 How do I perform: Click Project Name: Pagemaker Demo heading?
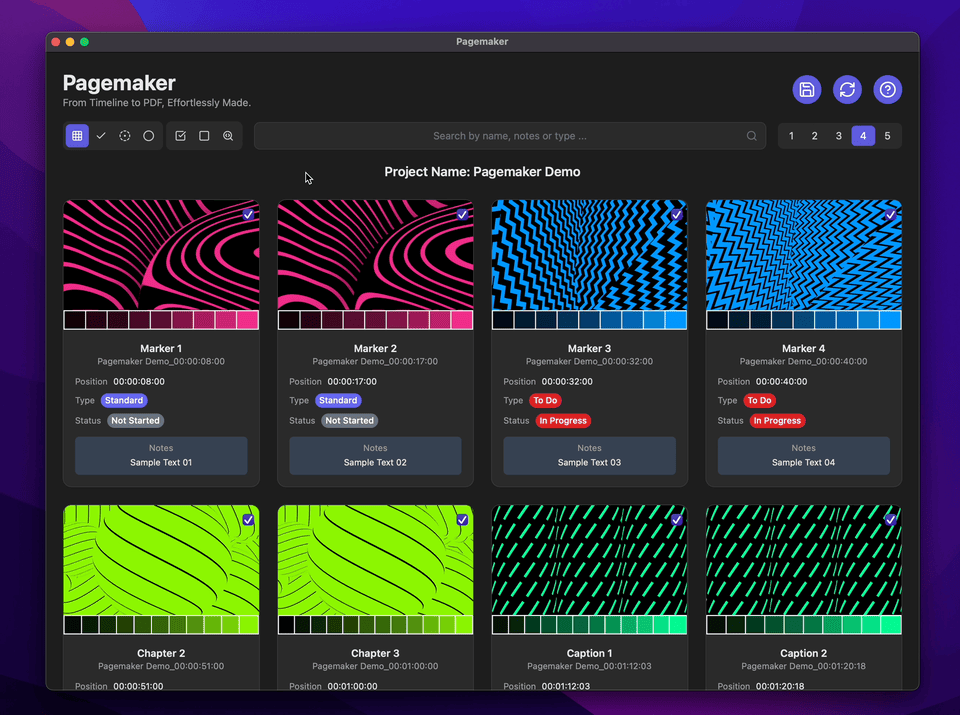(482, 172)
